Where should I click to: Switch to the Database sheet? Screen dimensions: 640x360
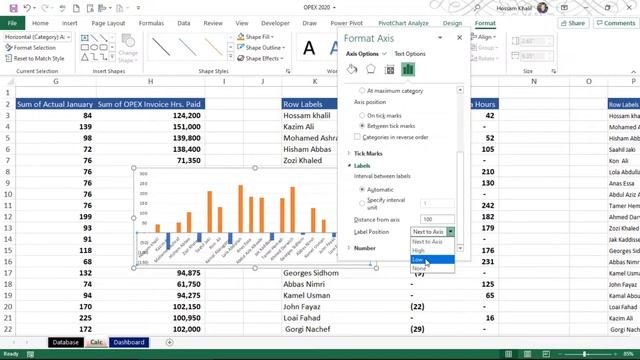pyautogui.click(x=66, y=342)
